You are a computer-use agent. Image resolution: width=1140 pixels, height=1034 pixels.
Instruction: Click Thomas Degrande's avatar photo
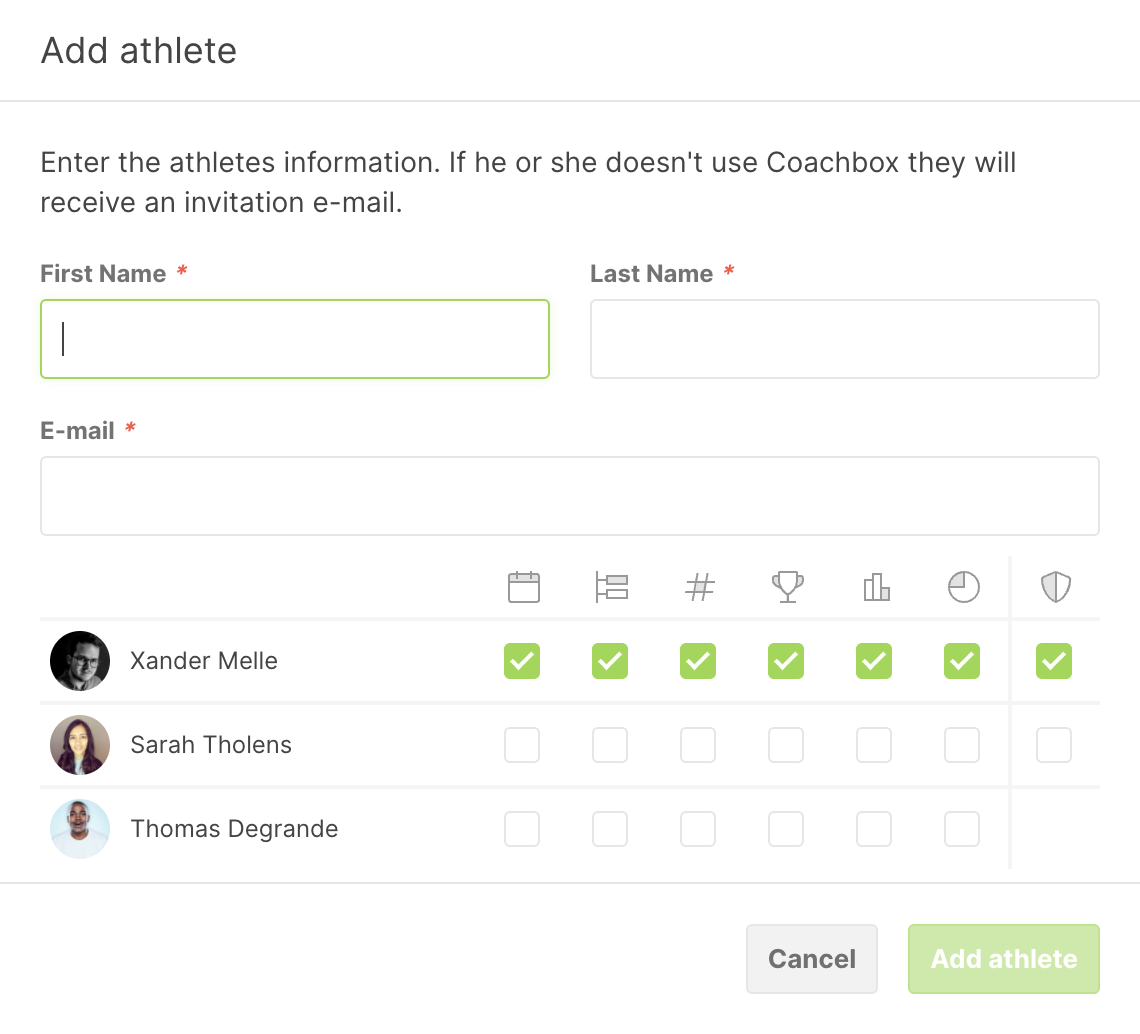coord(80,829)
